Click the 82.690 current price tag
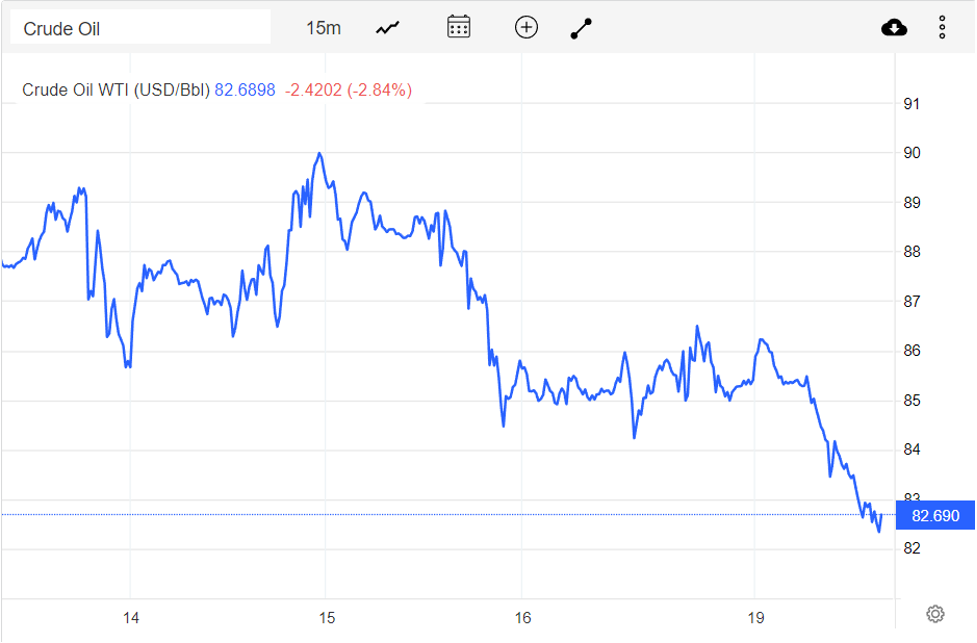Viewport: 977px width, 643px height. pyautogui.click(x=935, y=516)
